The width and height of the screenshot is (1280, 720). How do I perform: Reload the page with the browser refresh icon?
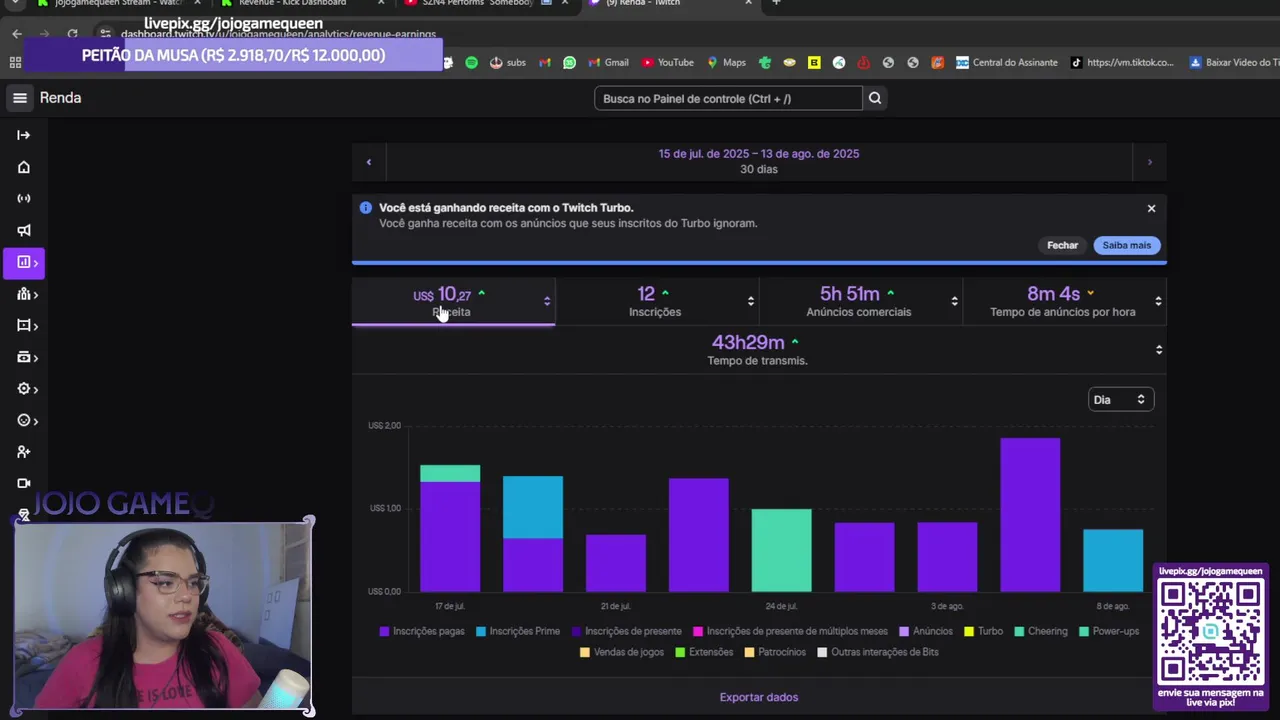(72, 33)
